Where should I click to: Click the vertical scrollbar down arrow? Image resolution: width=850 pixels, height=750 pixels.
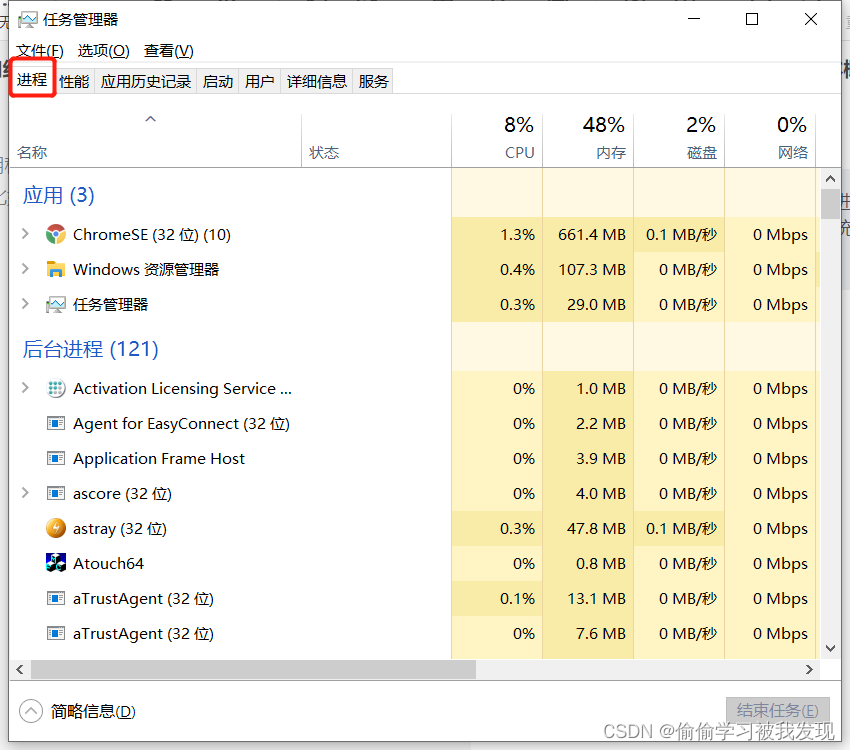pos(830,648)
